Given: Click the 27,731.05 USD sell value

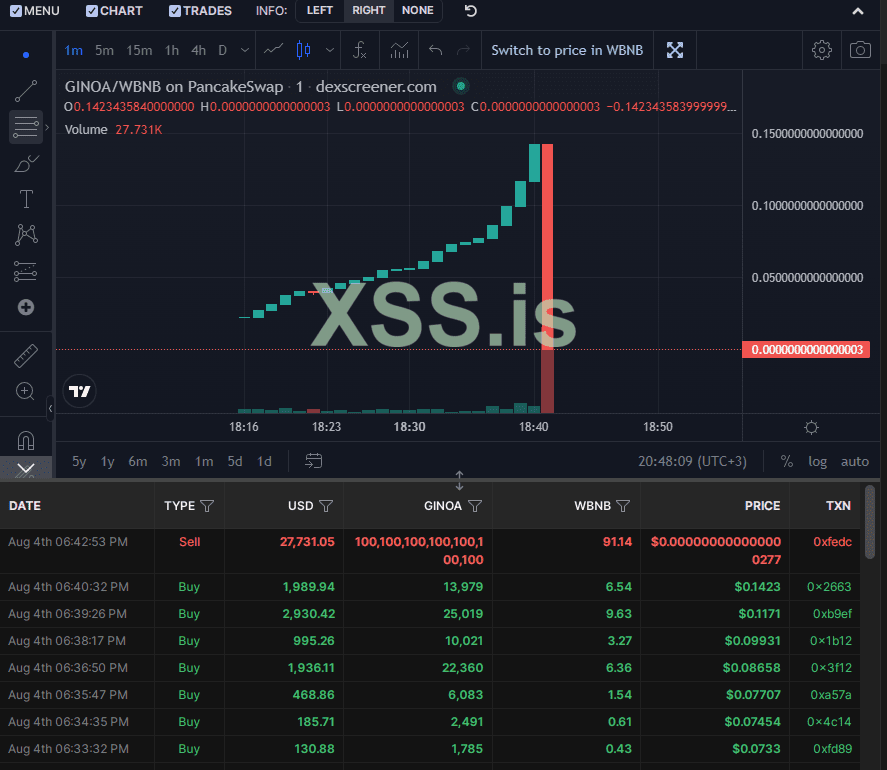Looking at the screenshot, I should point(307,541).
